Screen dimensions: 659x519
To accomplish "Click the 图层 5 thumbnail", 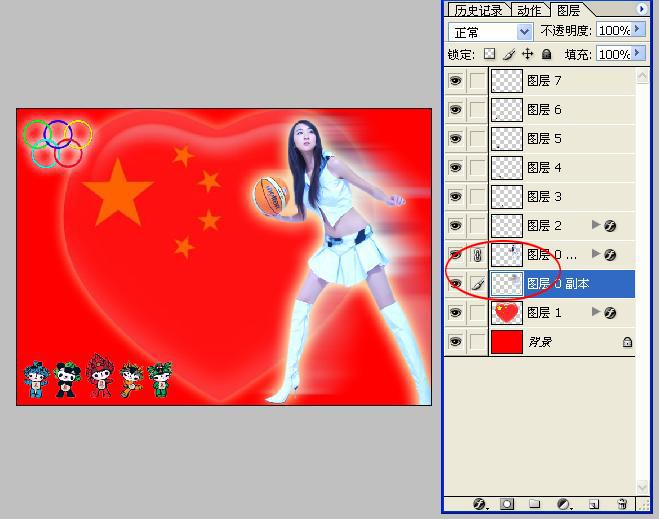I will click(x=507, y=139).
